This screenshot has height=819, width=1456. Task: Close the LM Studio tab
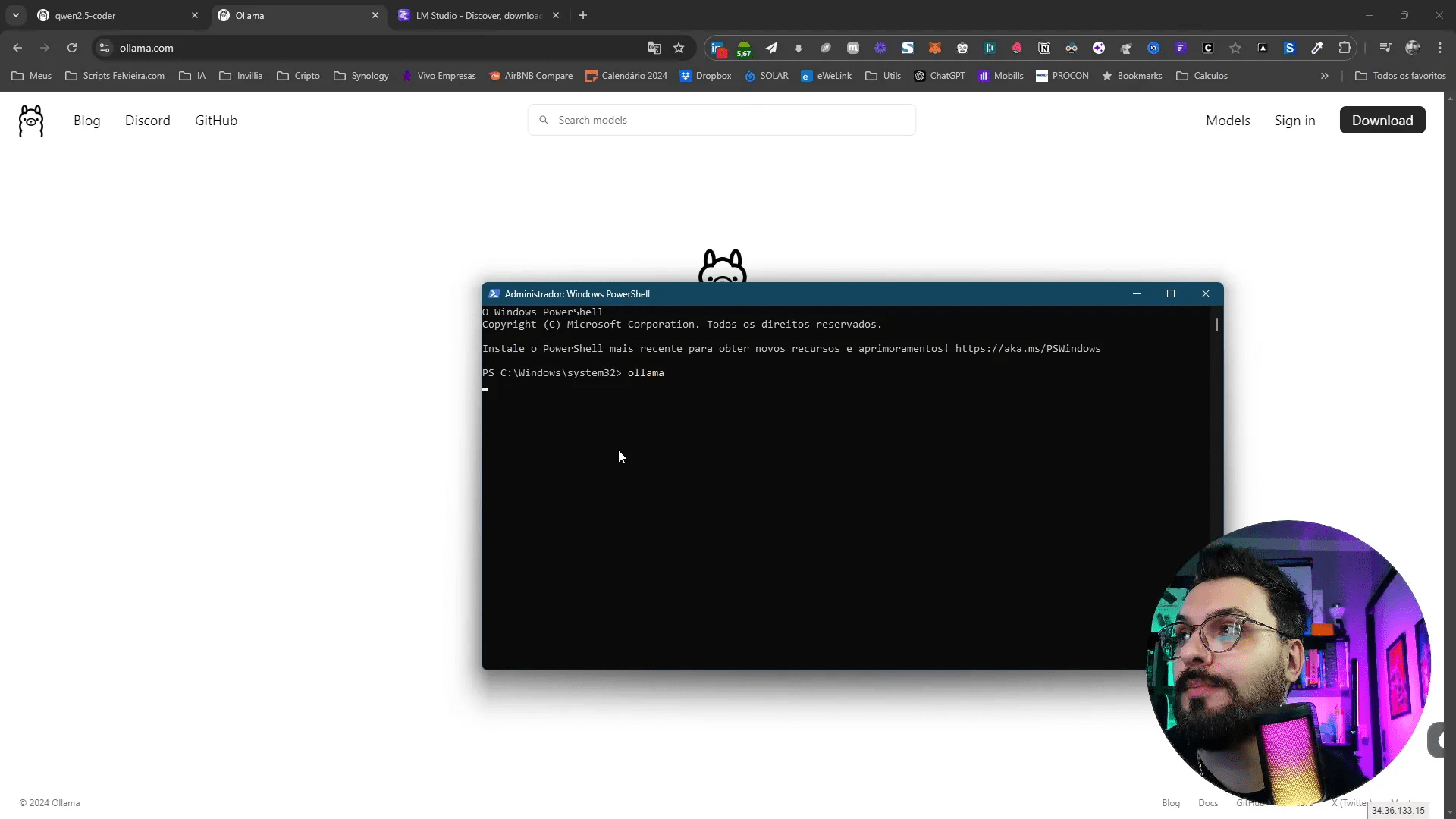tap(556, 15)
